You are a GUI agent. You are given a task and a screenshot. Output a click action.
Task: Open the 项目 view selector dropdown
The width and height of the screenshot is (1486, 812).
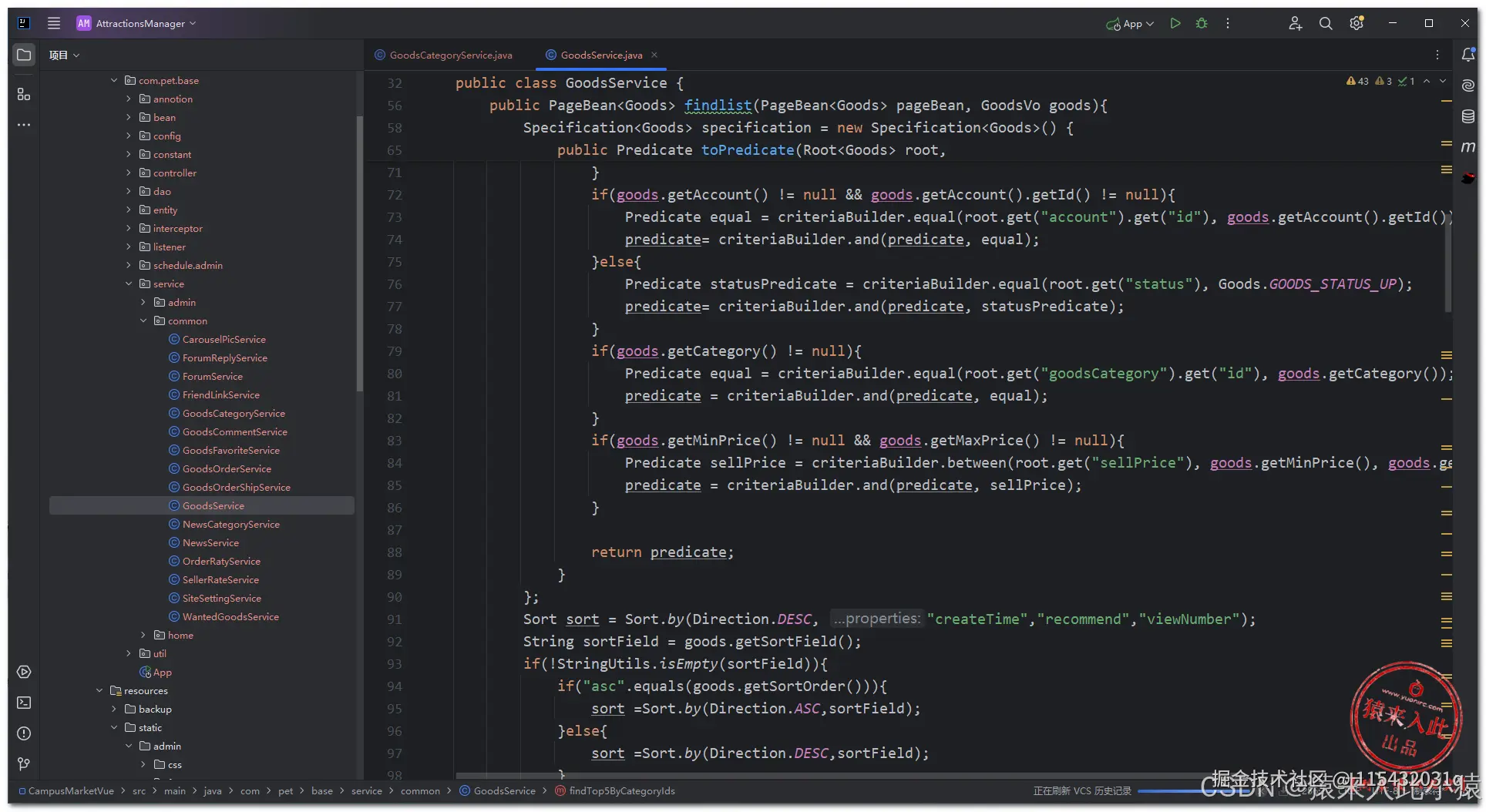(64, 55)
